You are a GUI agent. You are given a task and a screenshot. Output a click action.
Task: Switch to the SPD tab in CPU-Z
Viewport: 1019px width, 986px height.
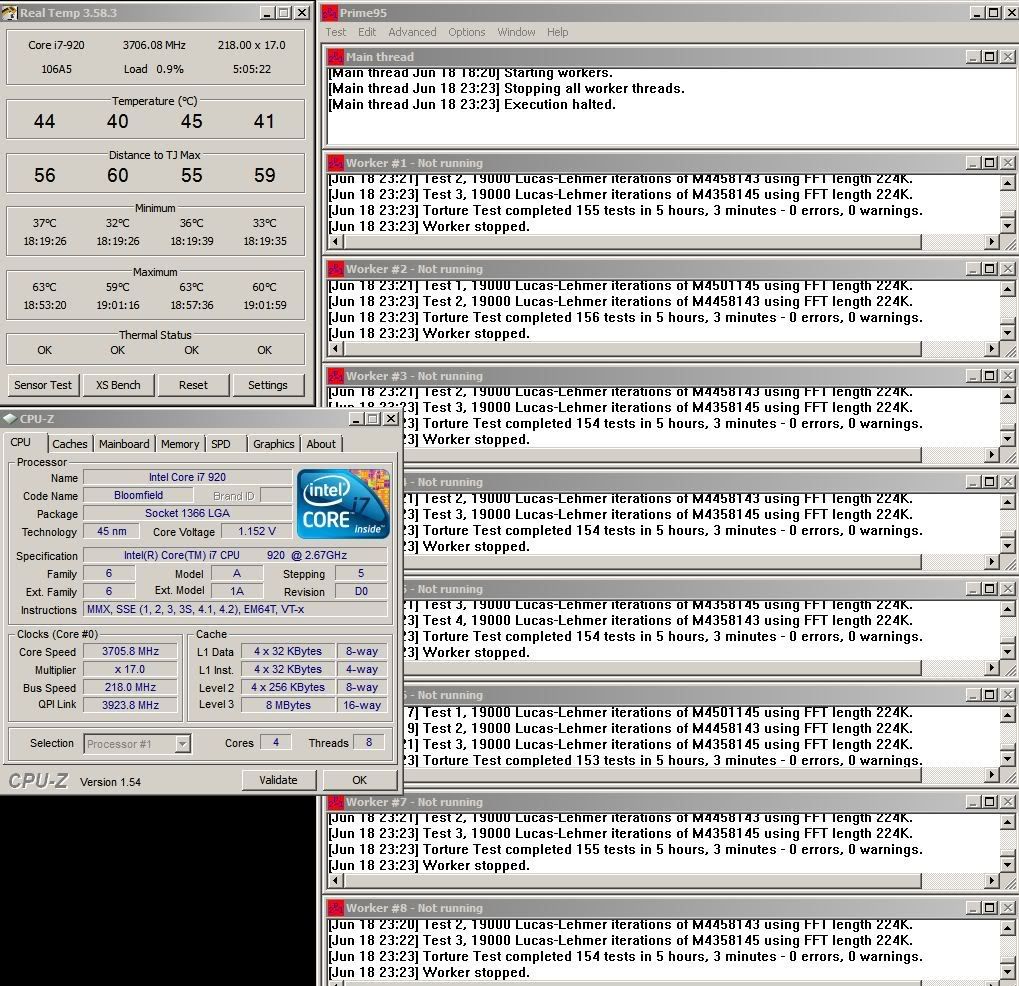pyautogui.click(x=221, y=444)
